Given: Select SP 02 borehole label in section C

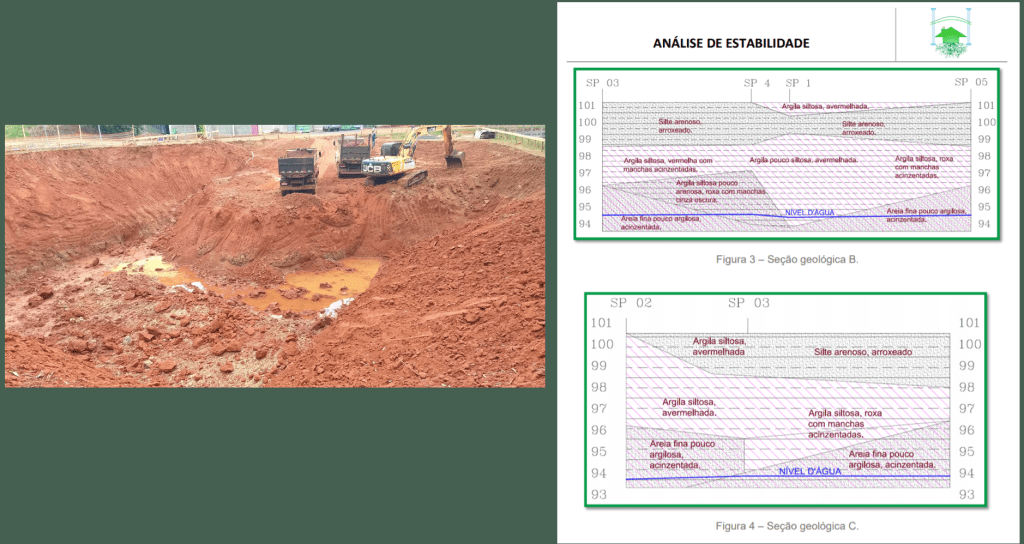Looking at the screenshot, I should pos(630,302).
